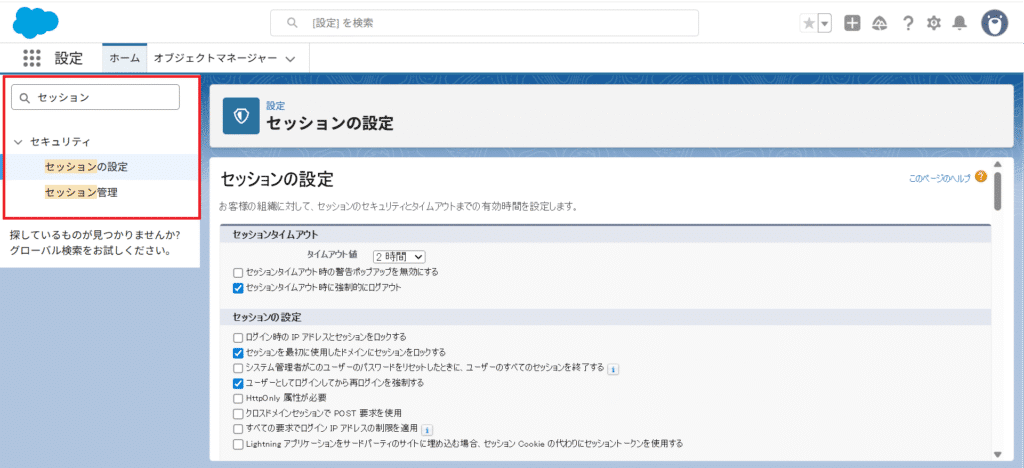Open the このページのヘルプ link
This screenshot has width=1024, height=468.
939,178
